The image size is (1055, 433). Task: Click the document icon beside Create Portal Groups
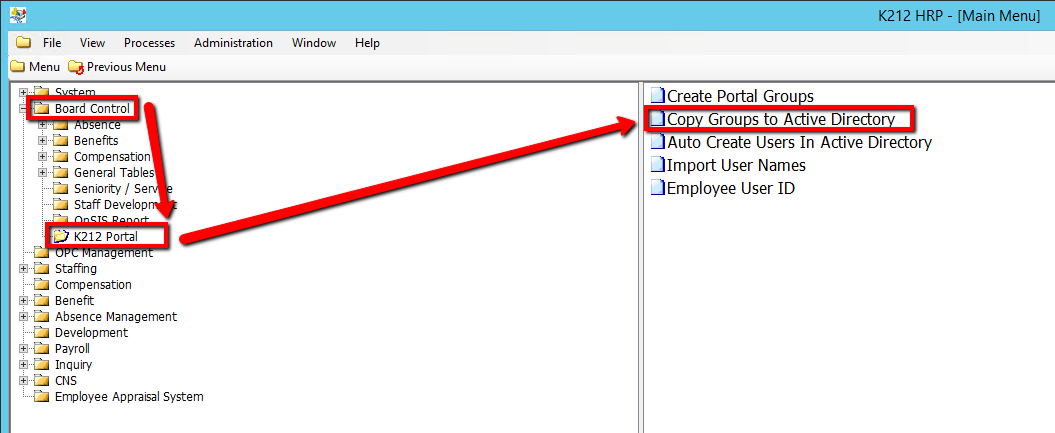(657, 96)
